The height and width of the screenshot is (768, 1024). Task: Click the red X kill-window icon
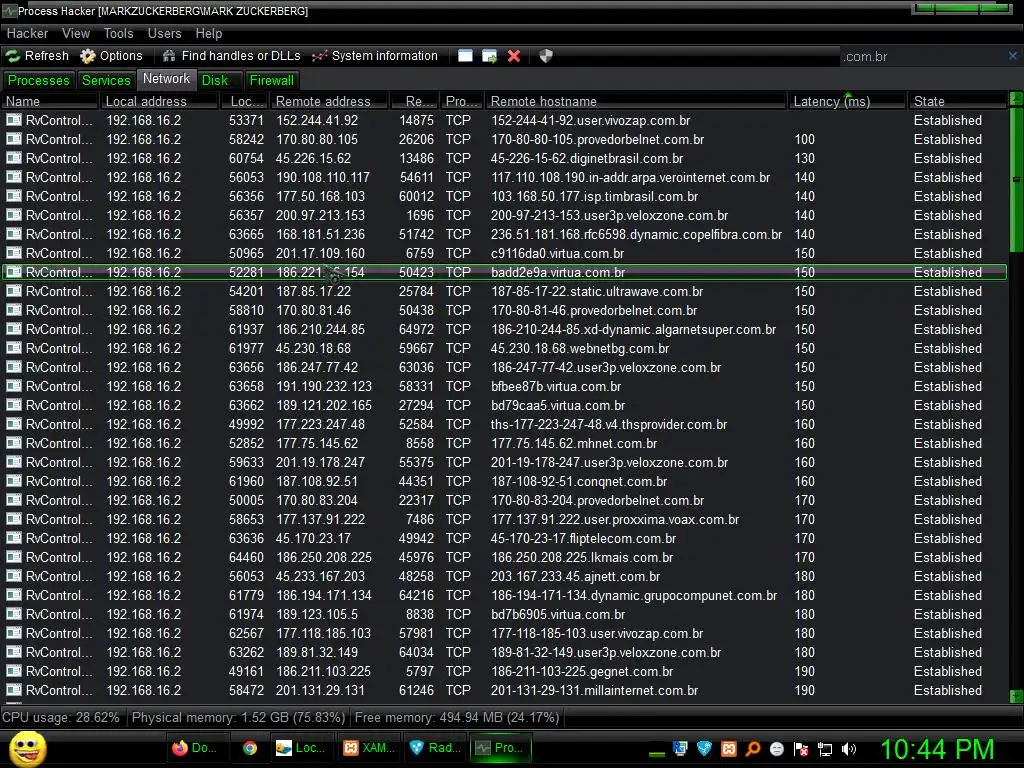(514, 56)
